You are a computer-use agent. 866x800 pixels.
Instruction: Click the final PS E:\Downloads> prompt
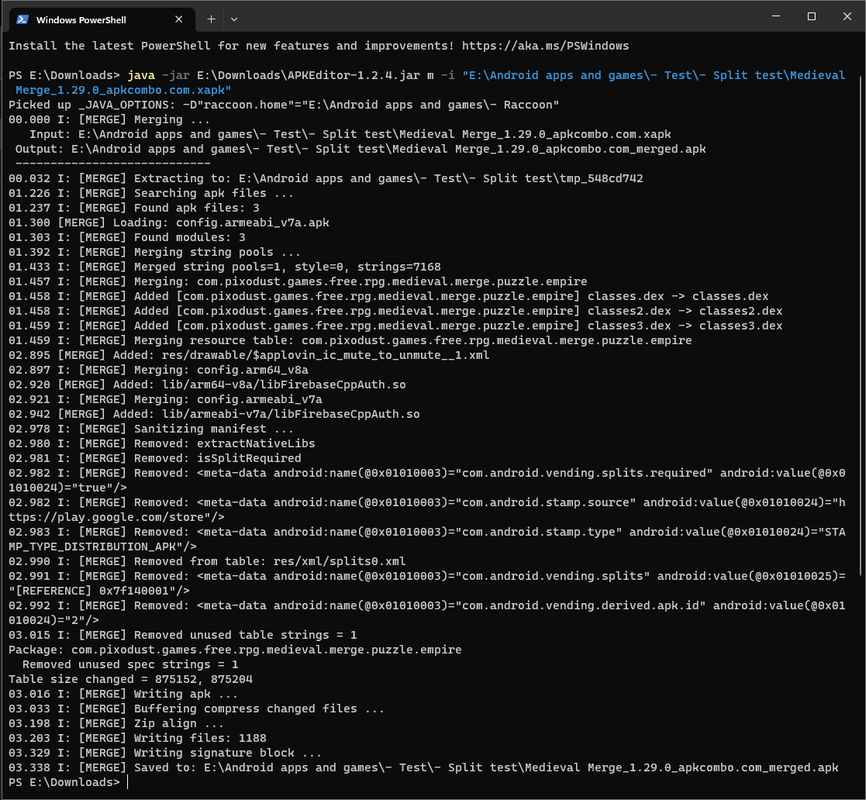(64, 782)
